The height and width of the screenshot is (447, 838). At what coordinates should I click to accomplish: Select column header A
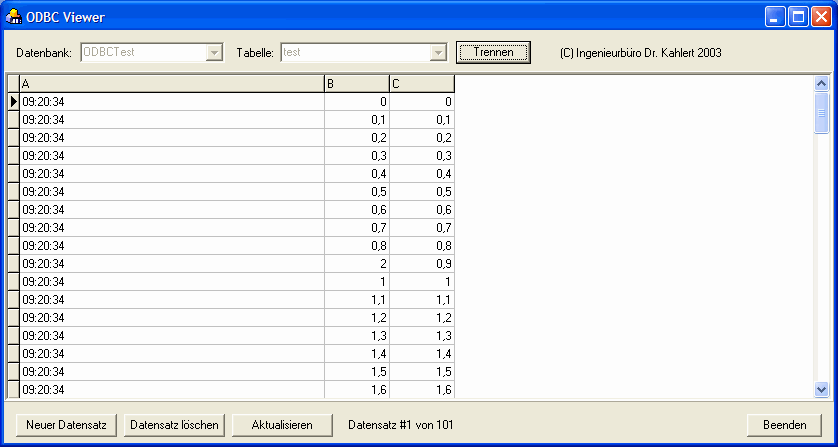point(172,84)
